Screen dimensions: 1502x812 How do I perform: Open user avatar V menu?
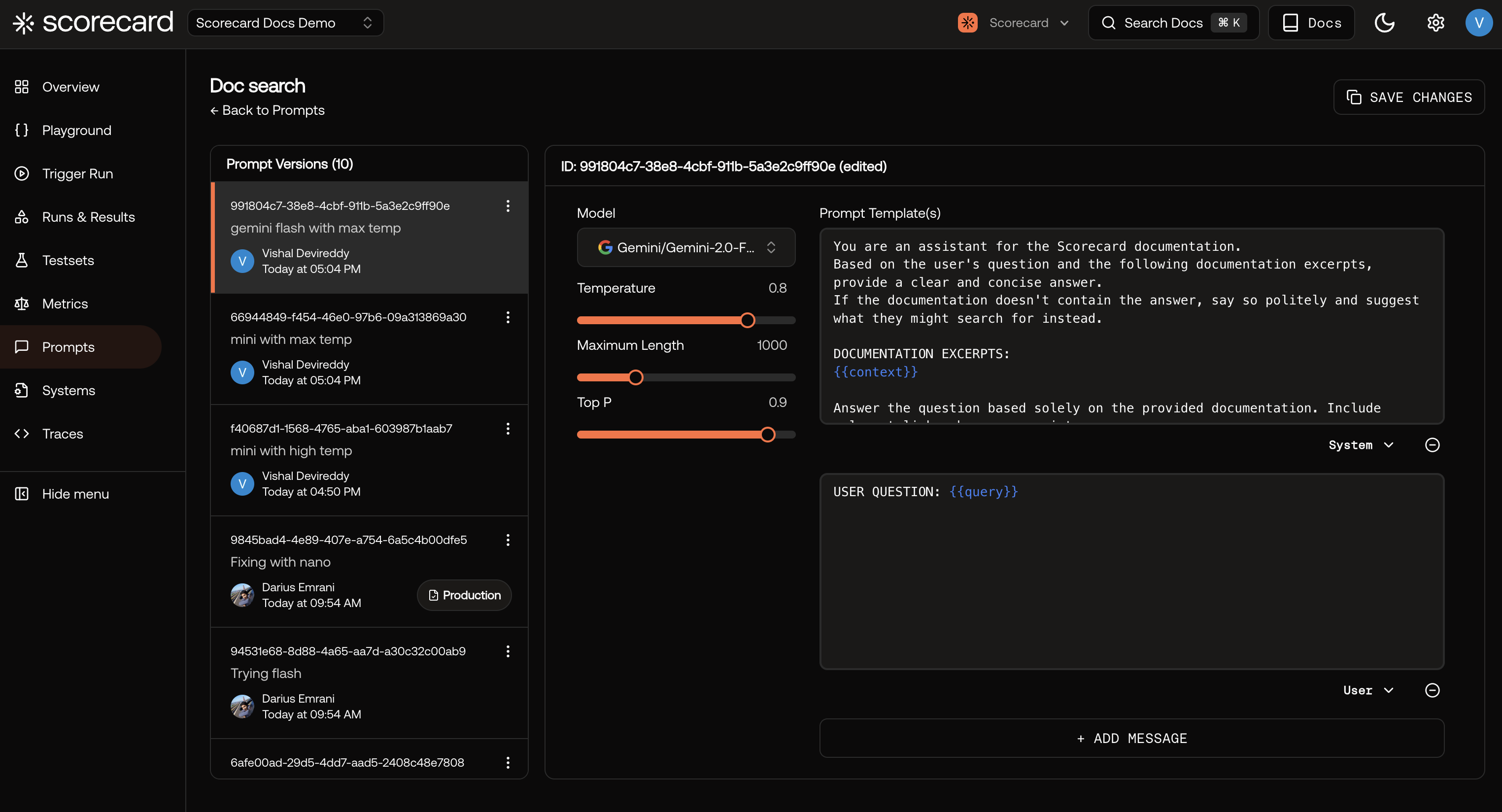1479,23
